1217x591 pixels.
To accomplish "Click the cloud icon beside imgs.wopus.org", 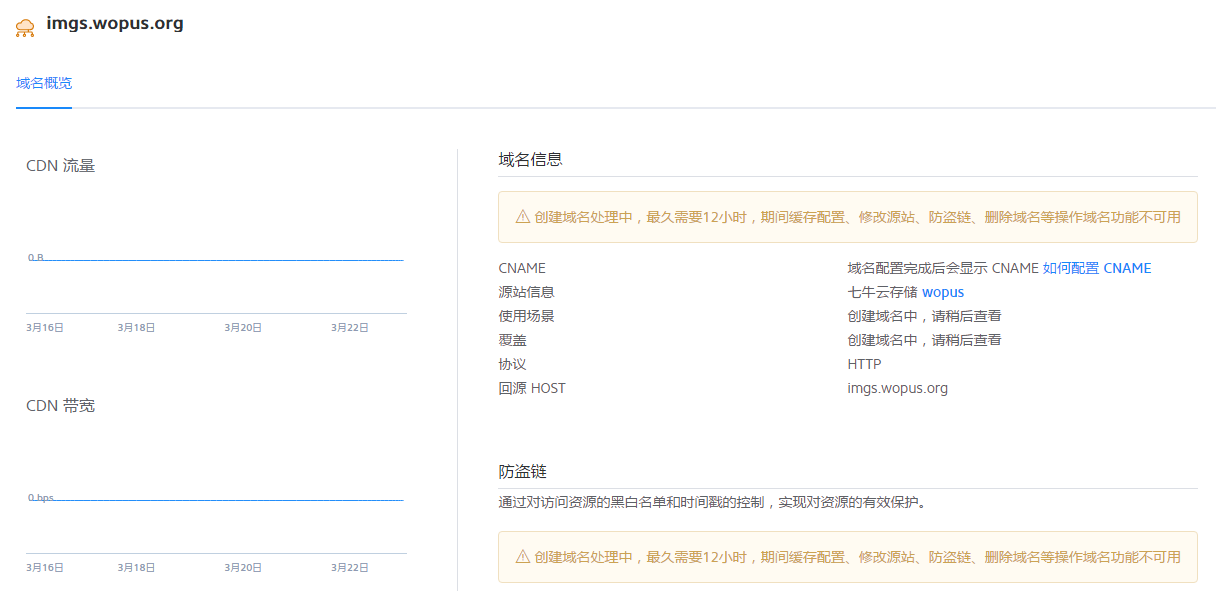I will (26, 27).
